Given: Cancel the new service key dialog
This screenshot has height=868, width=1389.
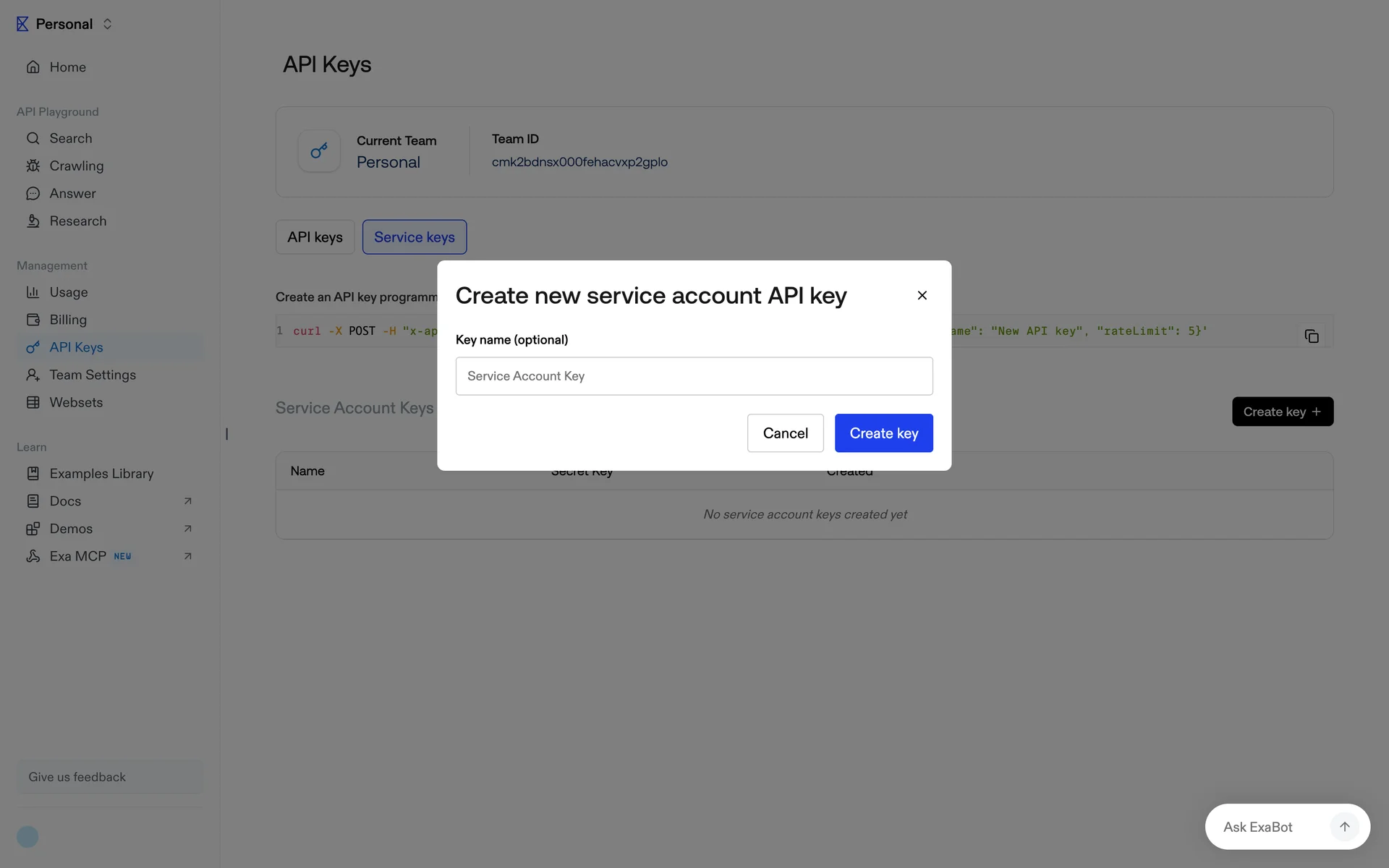Looking at the screenshot, I should click(x=785, y=433).
